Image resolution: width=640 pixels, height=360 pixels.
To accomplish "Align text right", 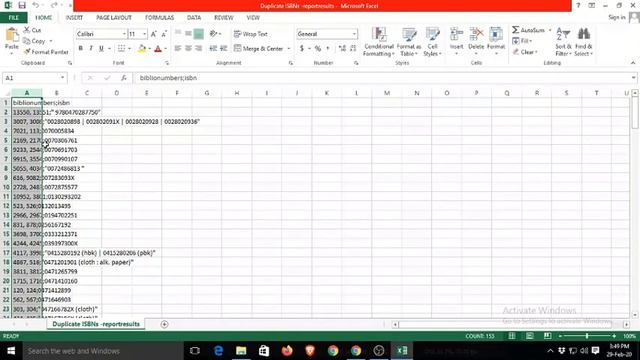I will coord(199,49).
